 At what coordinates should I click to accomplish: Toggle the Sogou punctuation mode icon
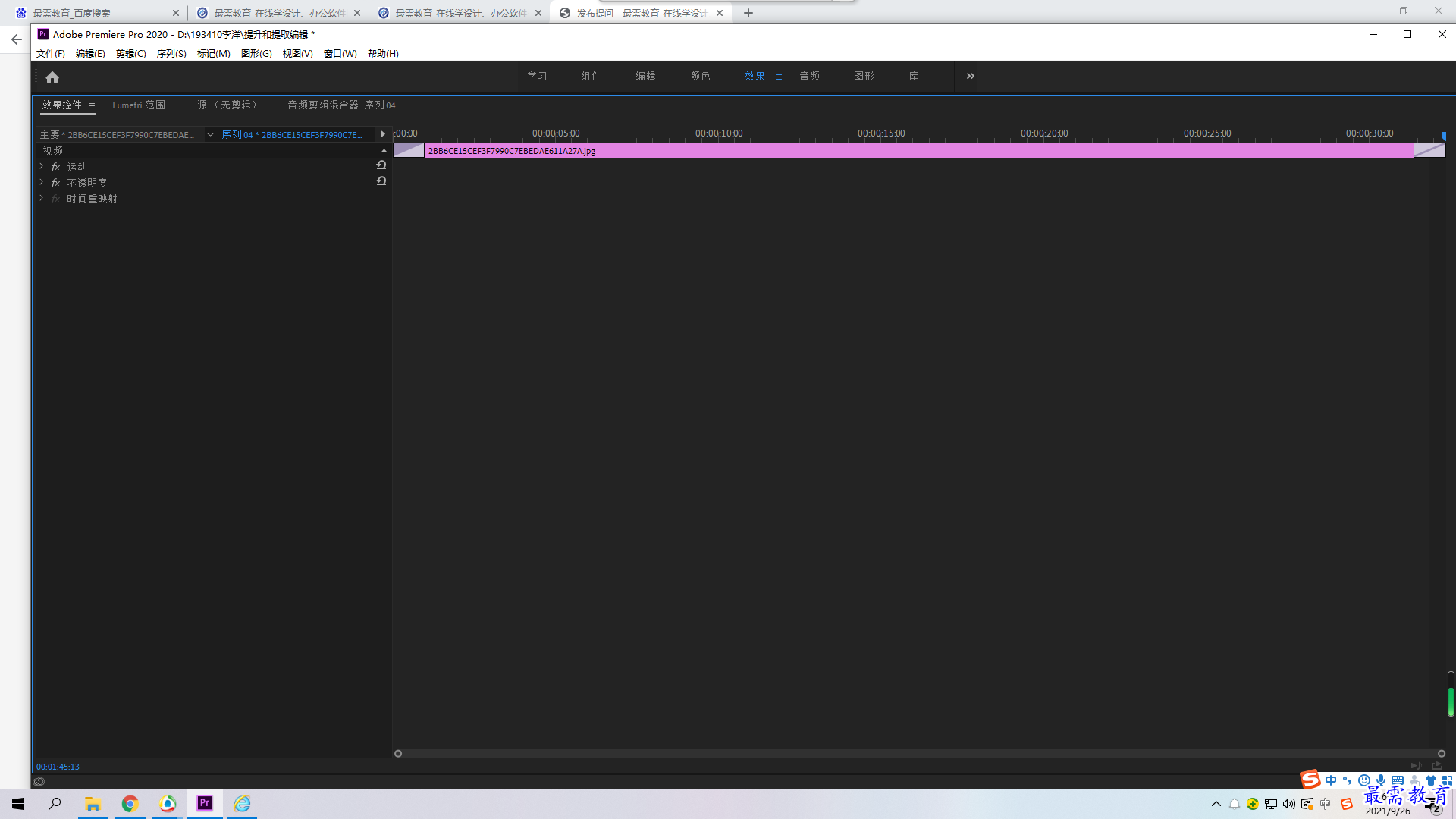pos(1348,780)
